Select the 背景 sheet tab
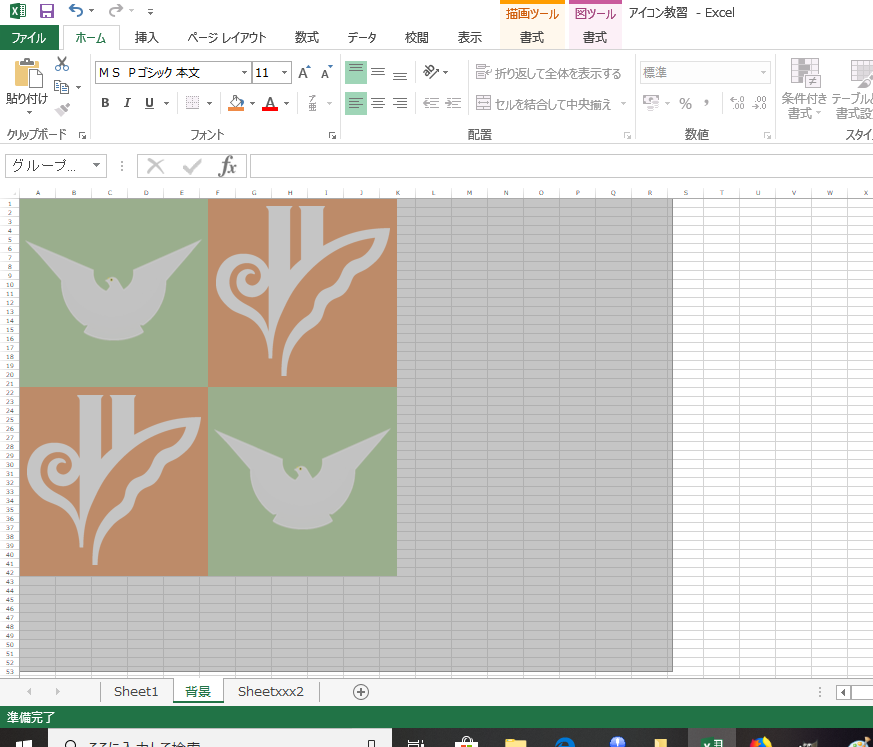873x747 pixels. 197,691
